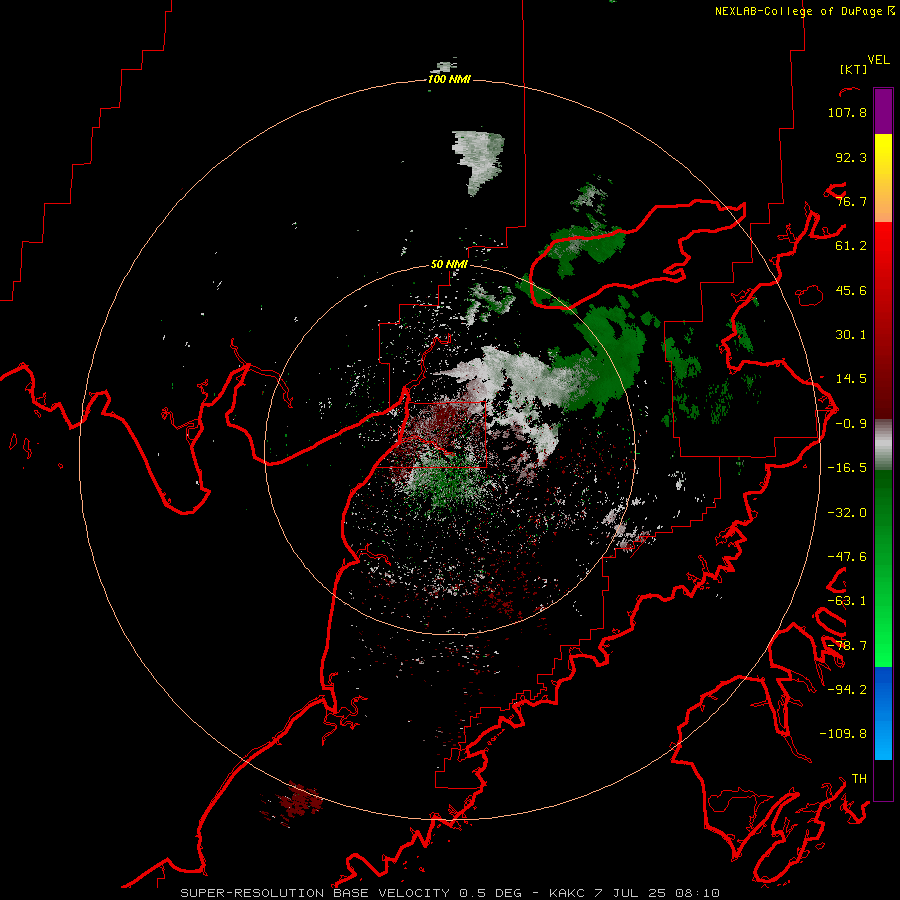Click the 14.5 velocity scale value
This screenshot has width=900, height=900.
tap(851, 379)
